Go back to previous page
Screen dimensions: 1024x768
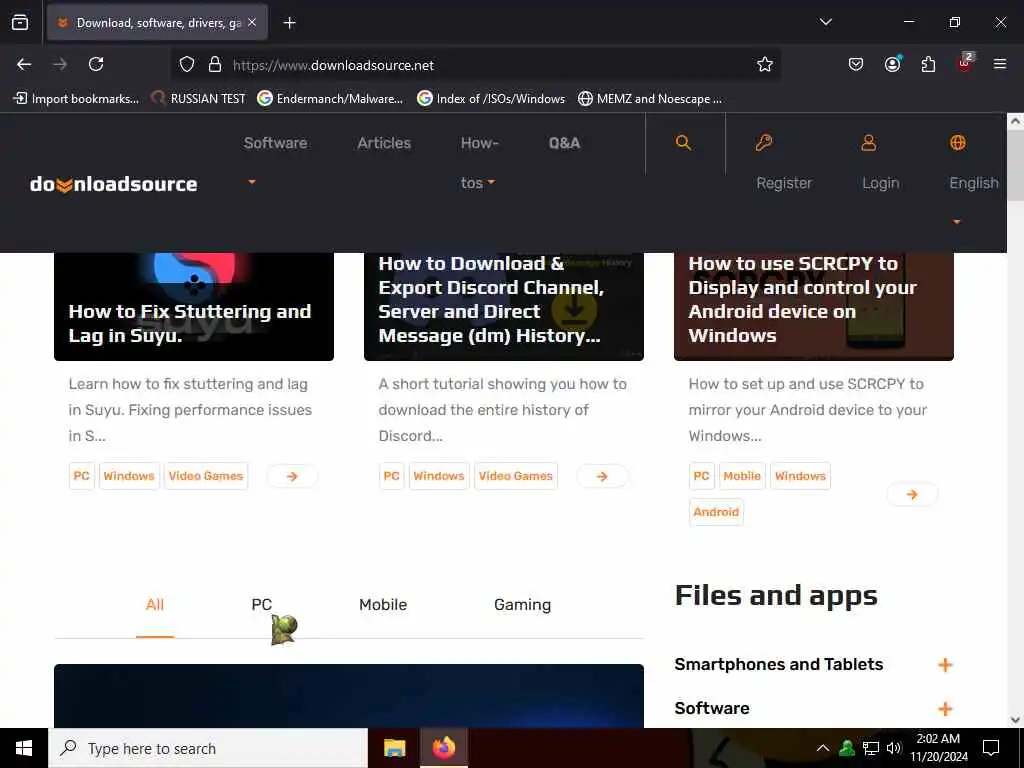[24, 64]
